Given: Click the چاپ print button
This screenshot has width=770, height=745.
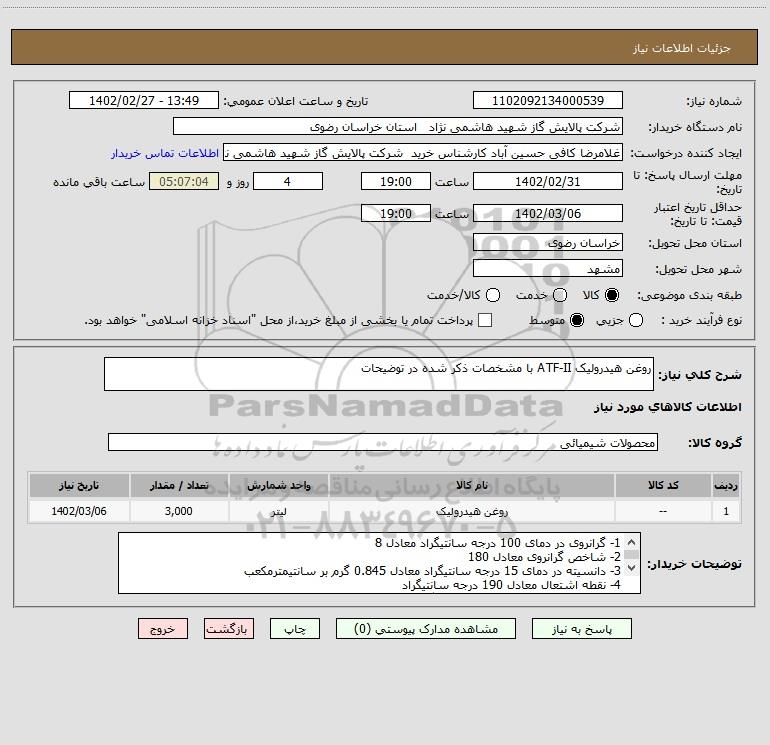Looking at the screenshot, I should 295,629.
